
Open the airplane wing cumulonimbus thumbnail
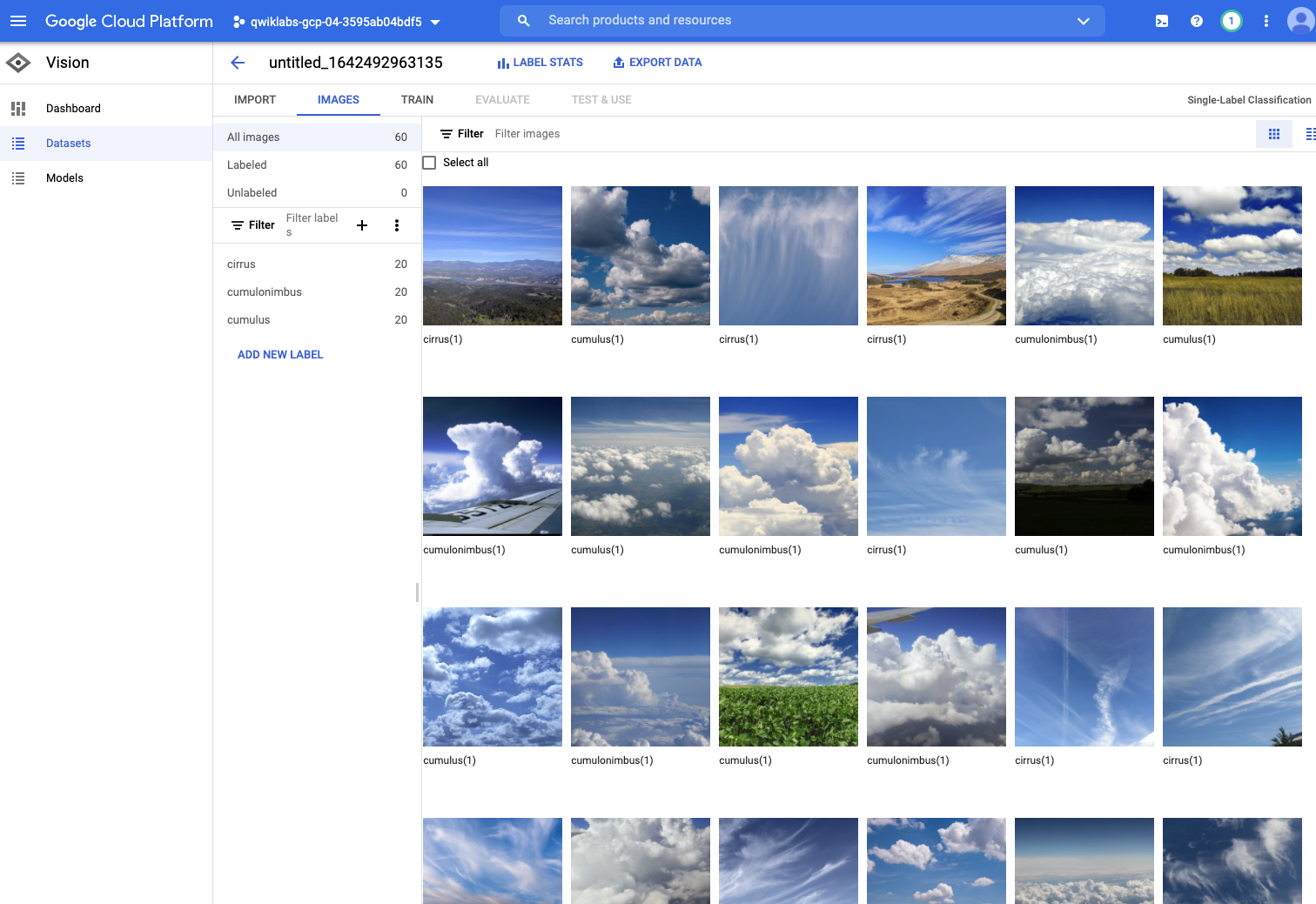(x=493, y=466)
